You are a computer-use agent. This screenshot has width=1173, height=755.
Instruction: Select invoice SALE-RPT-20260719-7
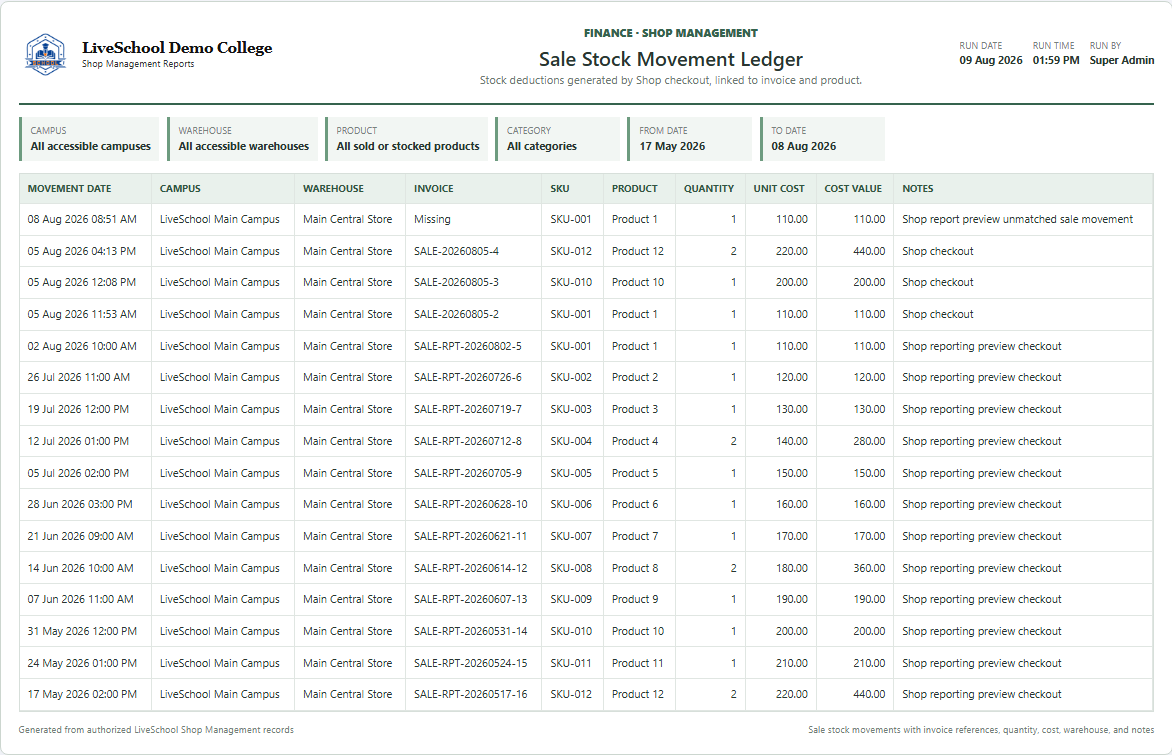[468, 409]
